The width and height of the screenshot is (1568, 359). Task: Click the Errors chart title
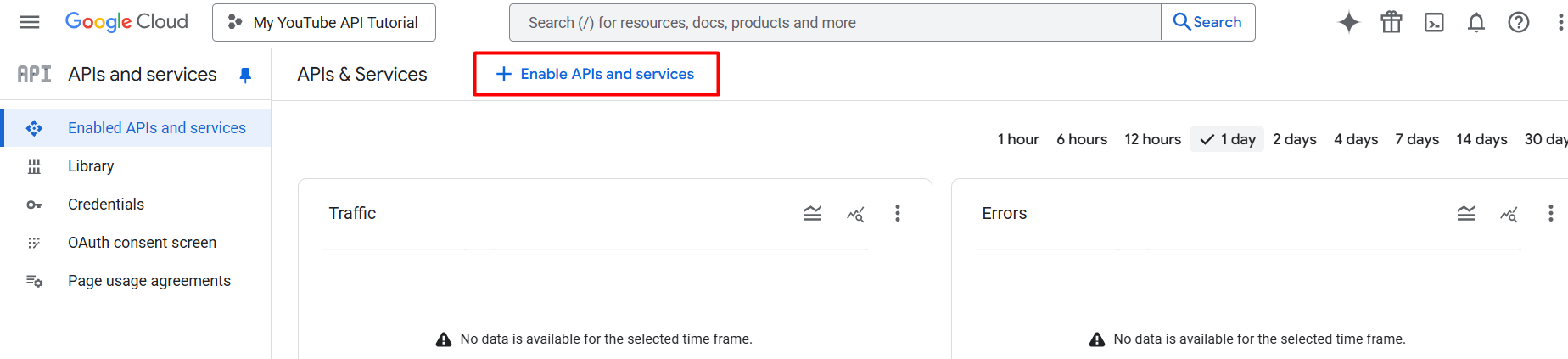tap(1005, 213)
